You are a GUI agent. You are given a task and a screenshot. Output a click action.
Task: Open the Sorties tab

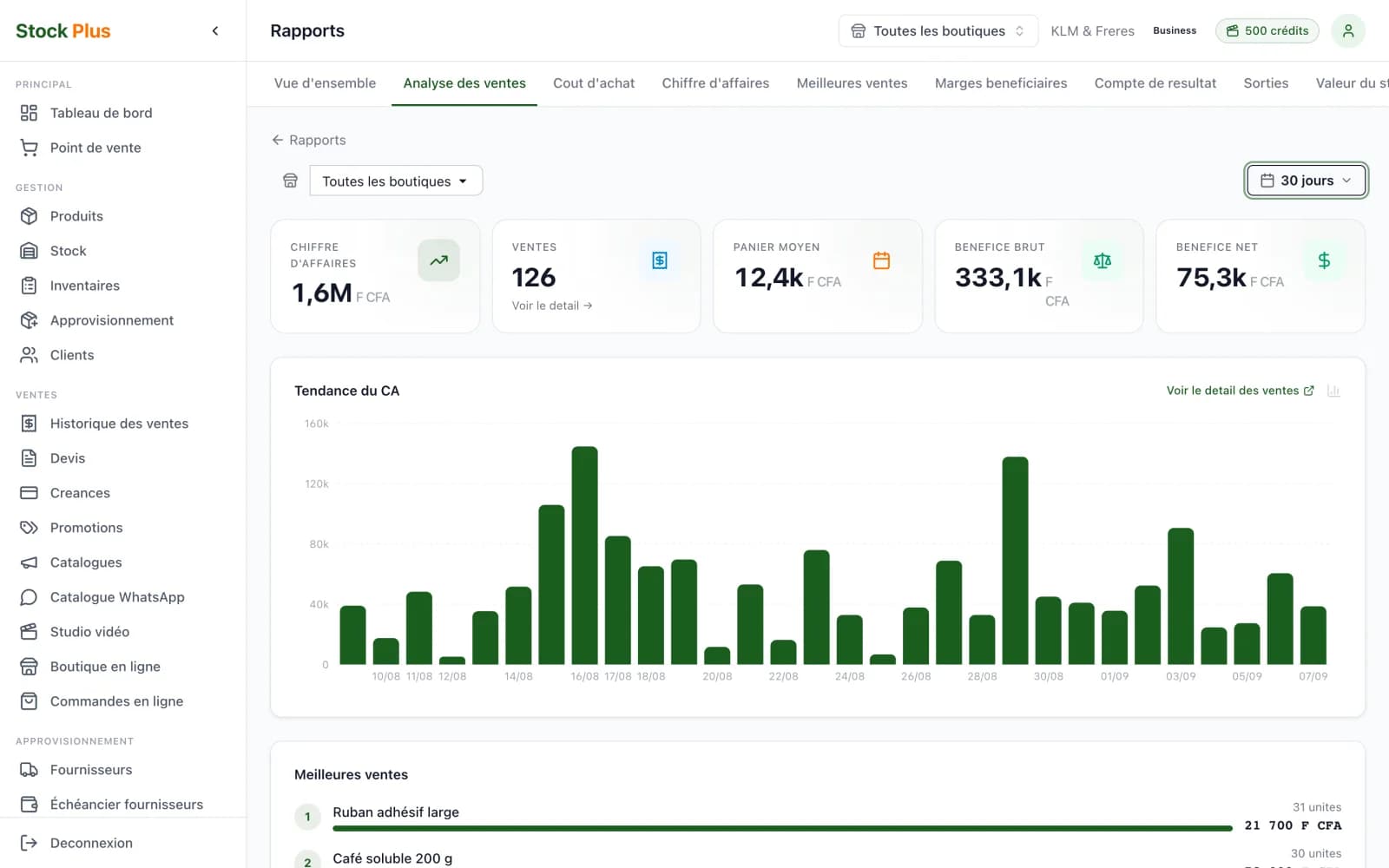click(x=1266, y=83)
